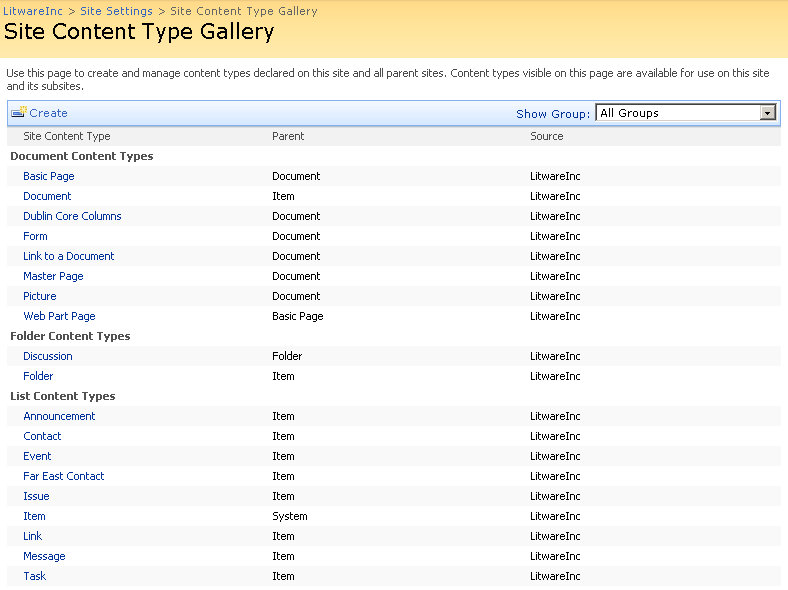788x590 pixels.
Task: Click the Form content type link
Action: pyautogui.click(x=35, y=236)
